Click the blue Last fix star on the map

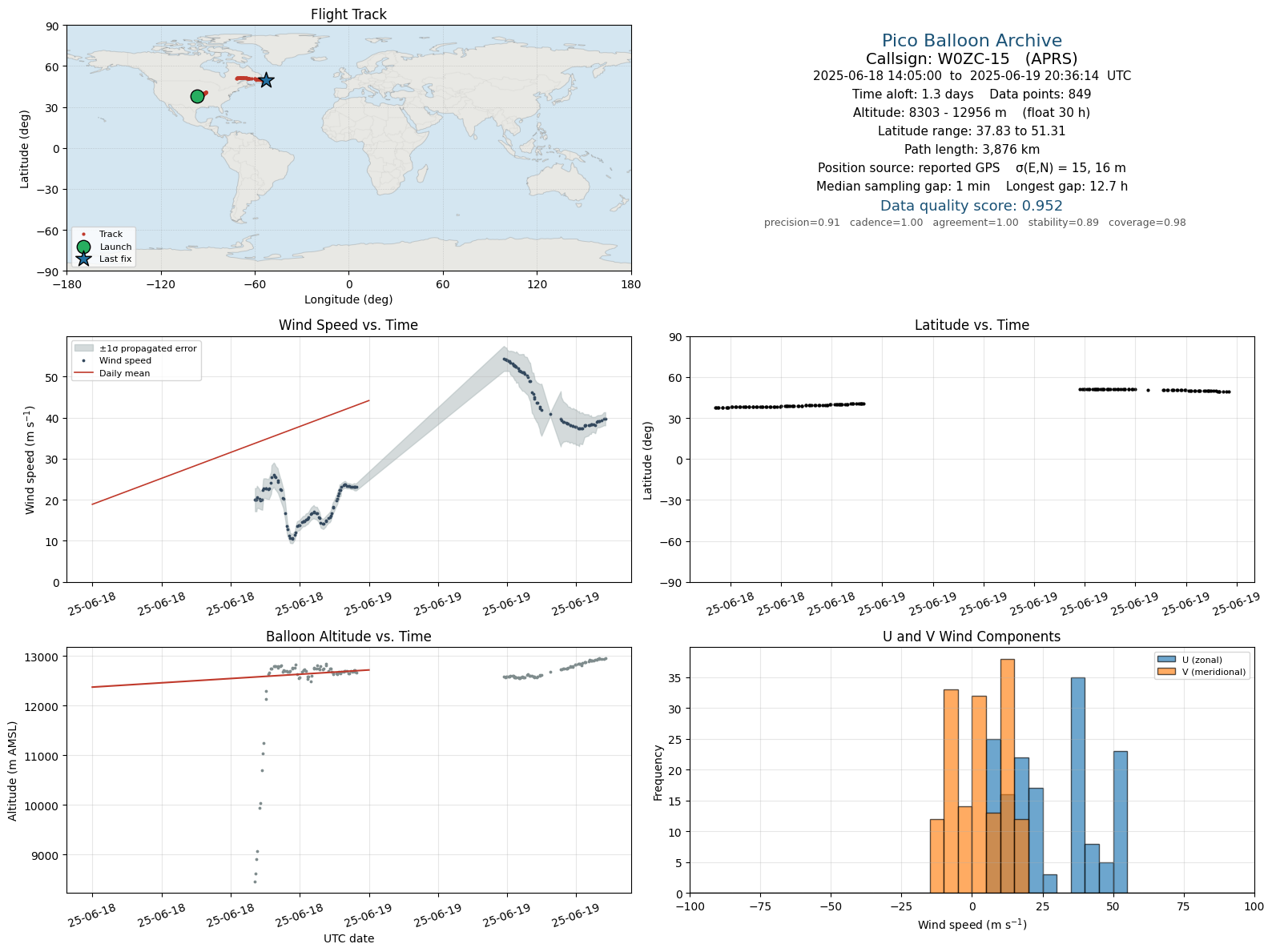[266, 80]
